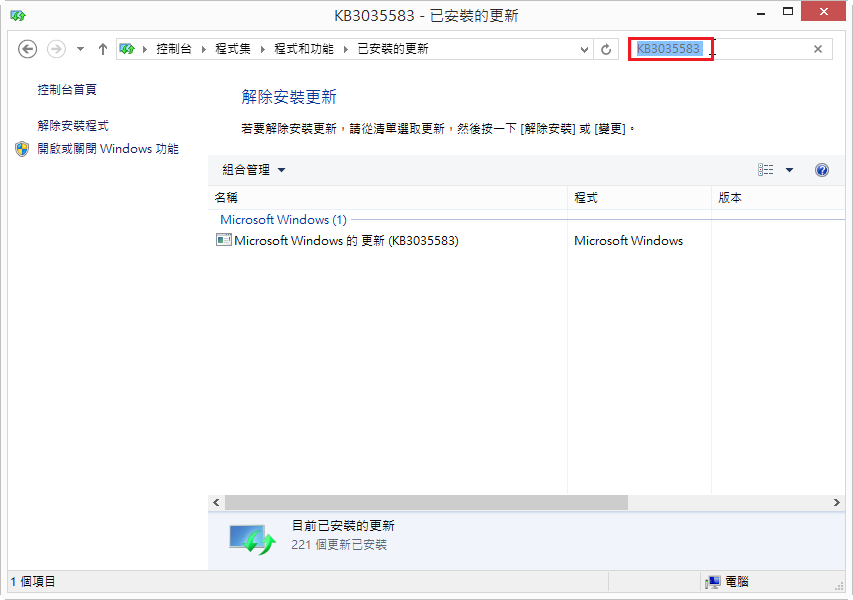
Task: Select update entry KB3035583 in list
Action: (346, 240)
